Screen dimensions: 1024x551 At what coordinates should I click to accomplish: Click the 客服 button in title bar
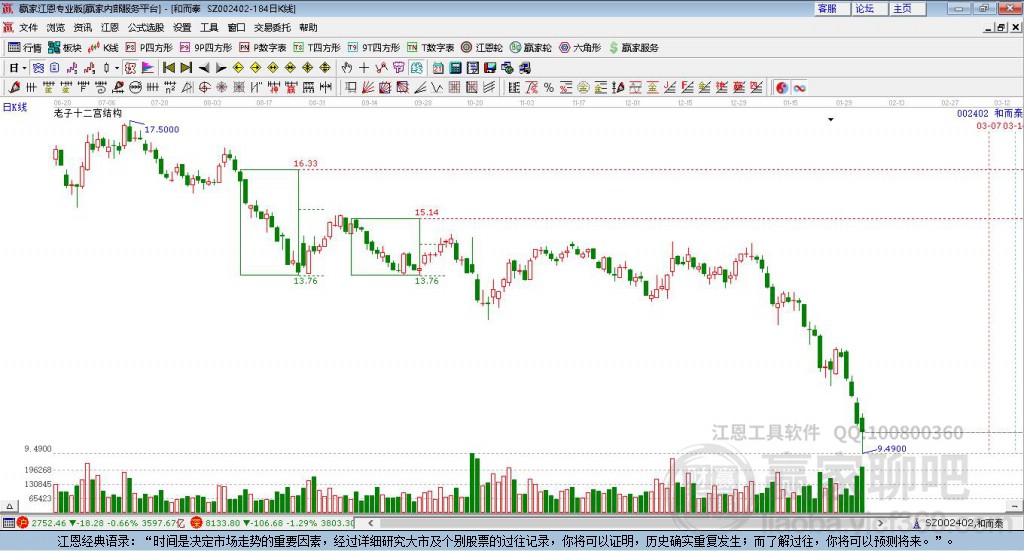pos(832,8)
